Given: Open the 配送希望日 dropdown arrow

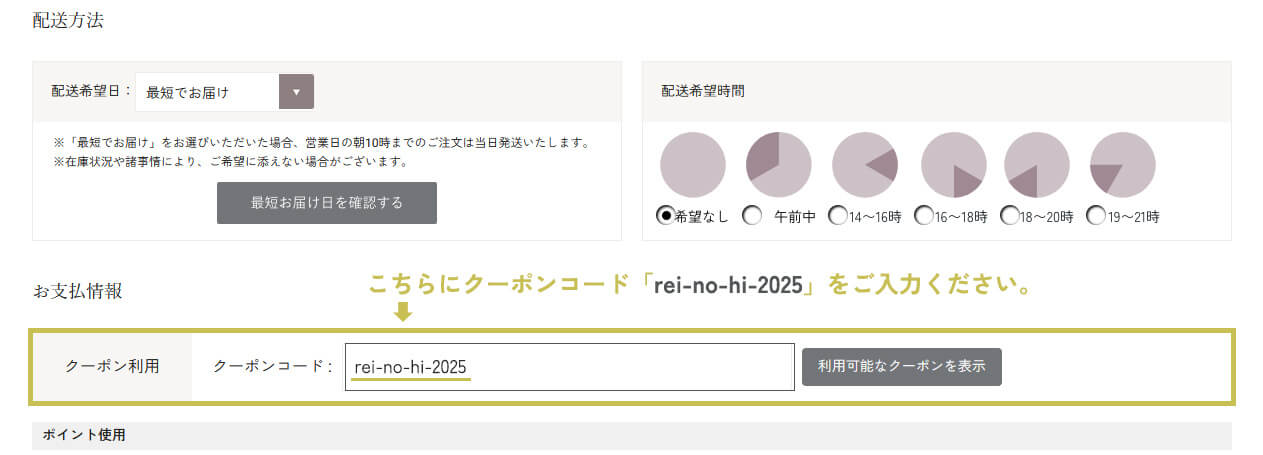Looking at the screenshot, I should [x=296, y=92].
